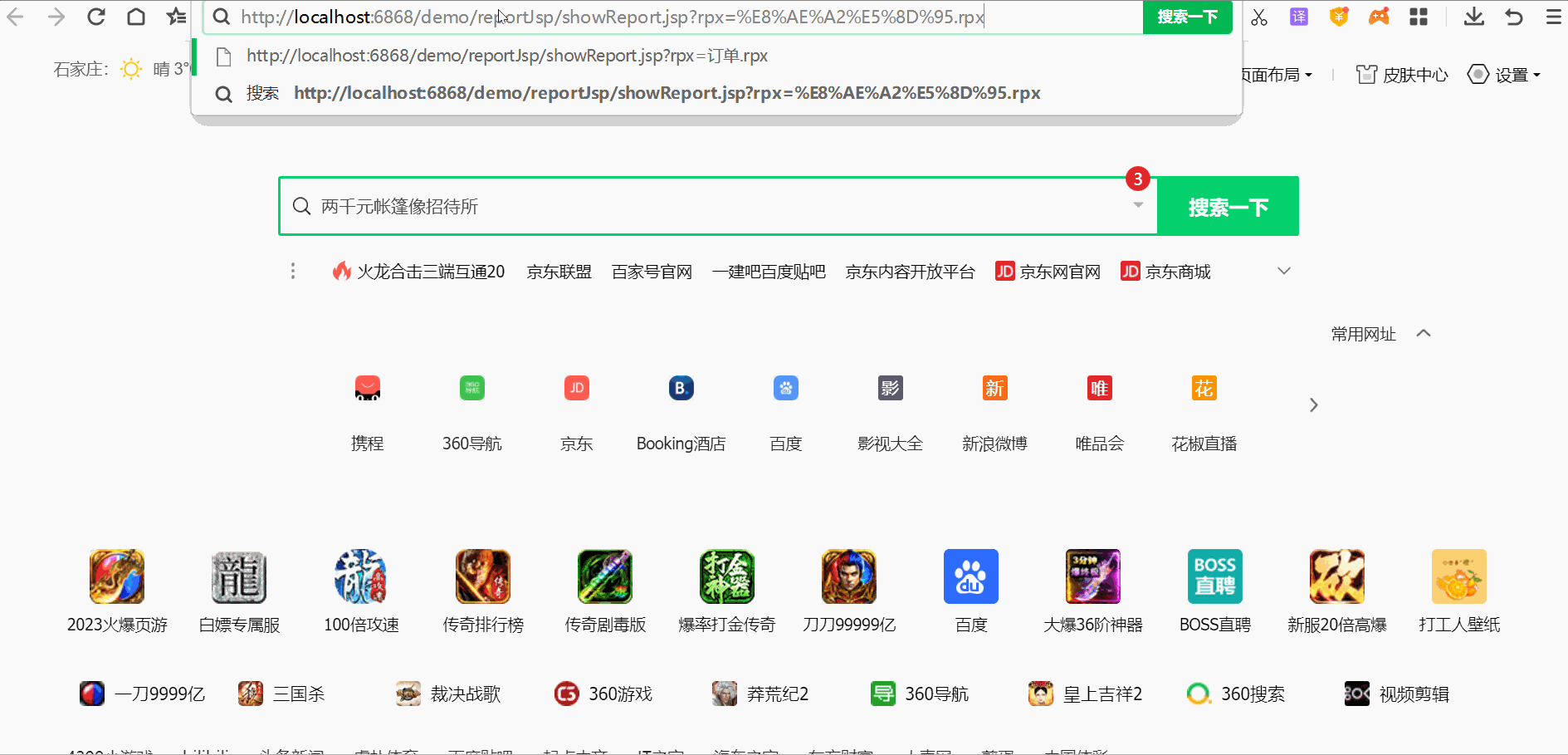Open the 京东联盟 link
Image resolution: width=1568 pixels, height=755 pixels.
coord(559,272)
